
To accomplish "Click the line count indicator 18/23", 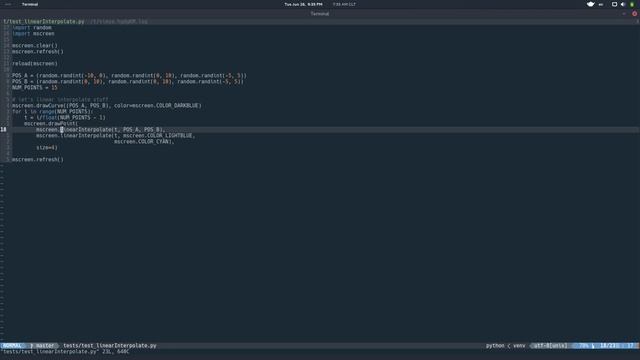I will (607, 346).
